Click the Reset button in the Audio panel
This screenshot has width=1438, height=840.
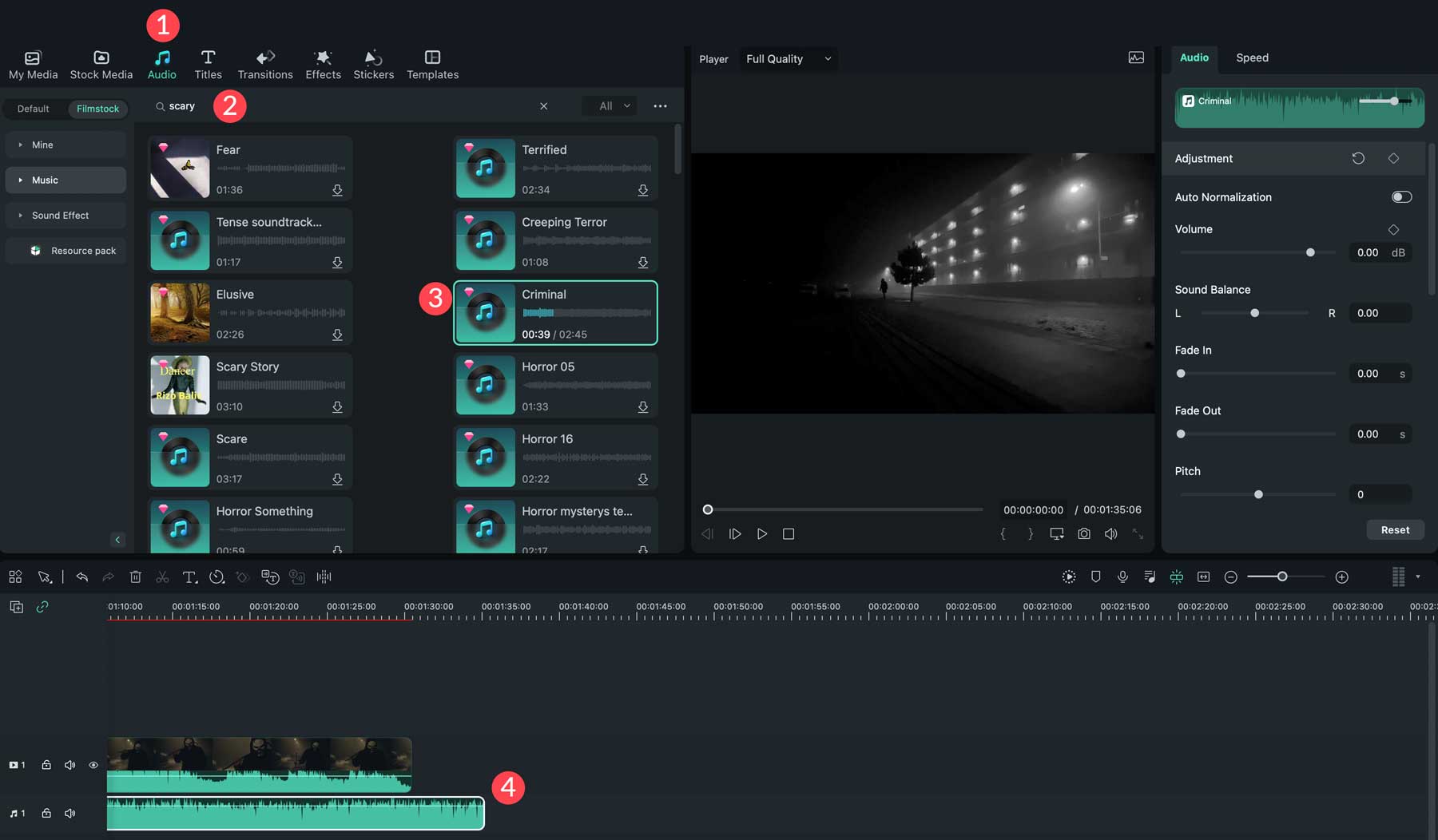point(1395,529)
